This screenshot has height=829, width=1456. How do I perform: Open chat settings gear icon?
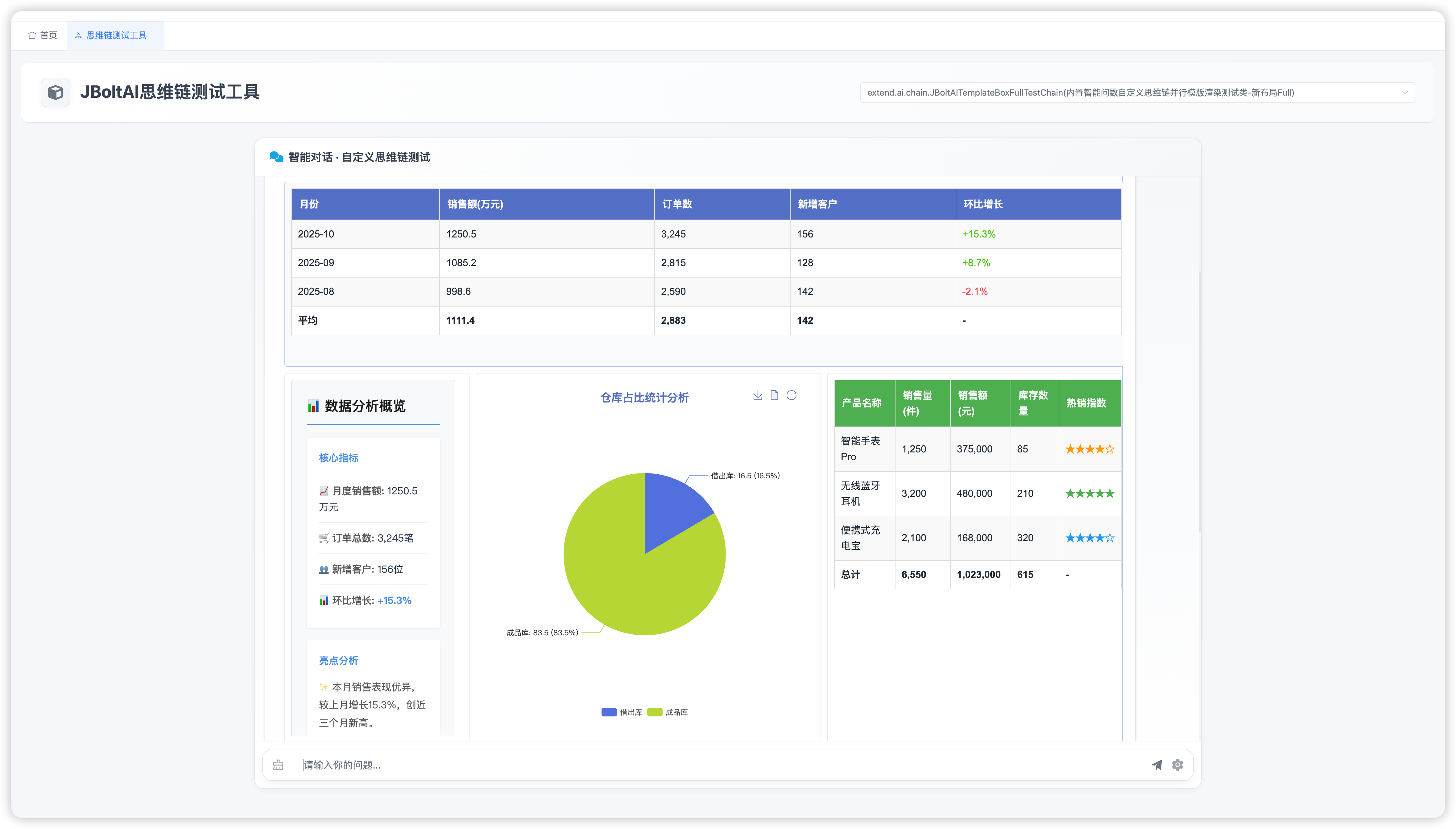[x=1177, y=765]
